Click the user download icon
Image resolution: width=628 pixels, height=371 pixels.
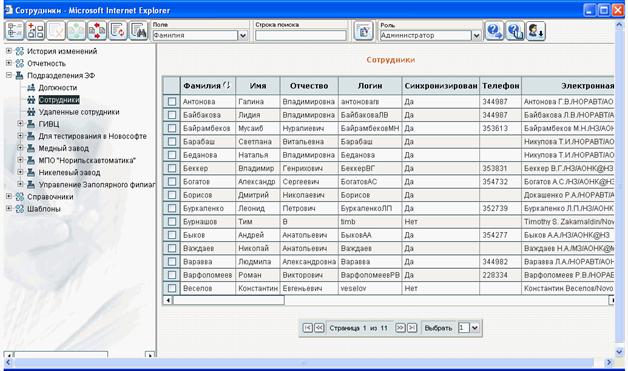coord(536,31)
